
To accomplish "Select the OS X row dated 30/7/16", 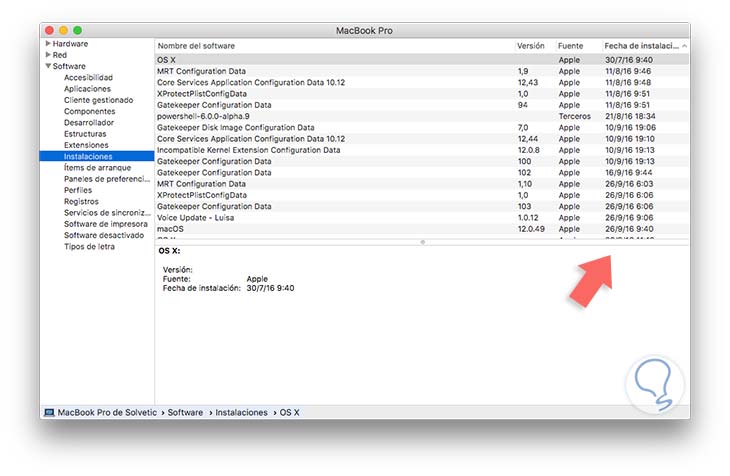I will pos(422,60).
